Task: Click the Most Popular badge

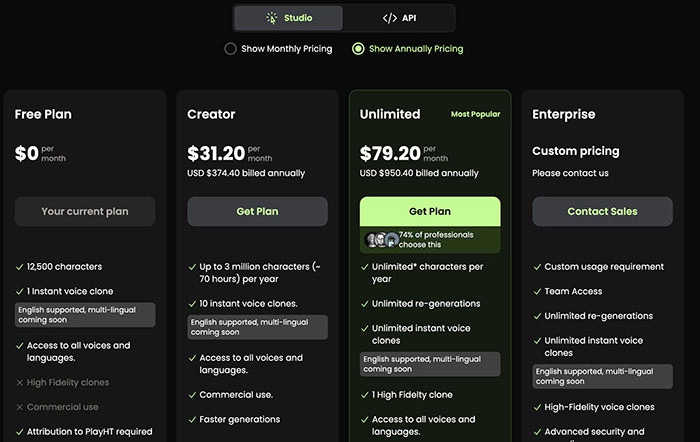Action: (474, 114)
